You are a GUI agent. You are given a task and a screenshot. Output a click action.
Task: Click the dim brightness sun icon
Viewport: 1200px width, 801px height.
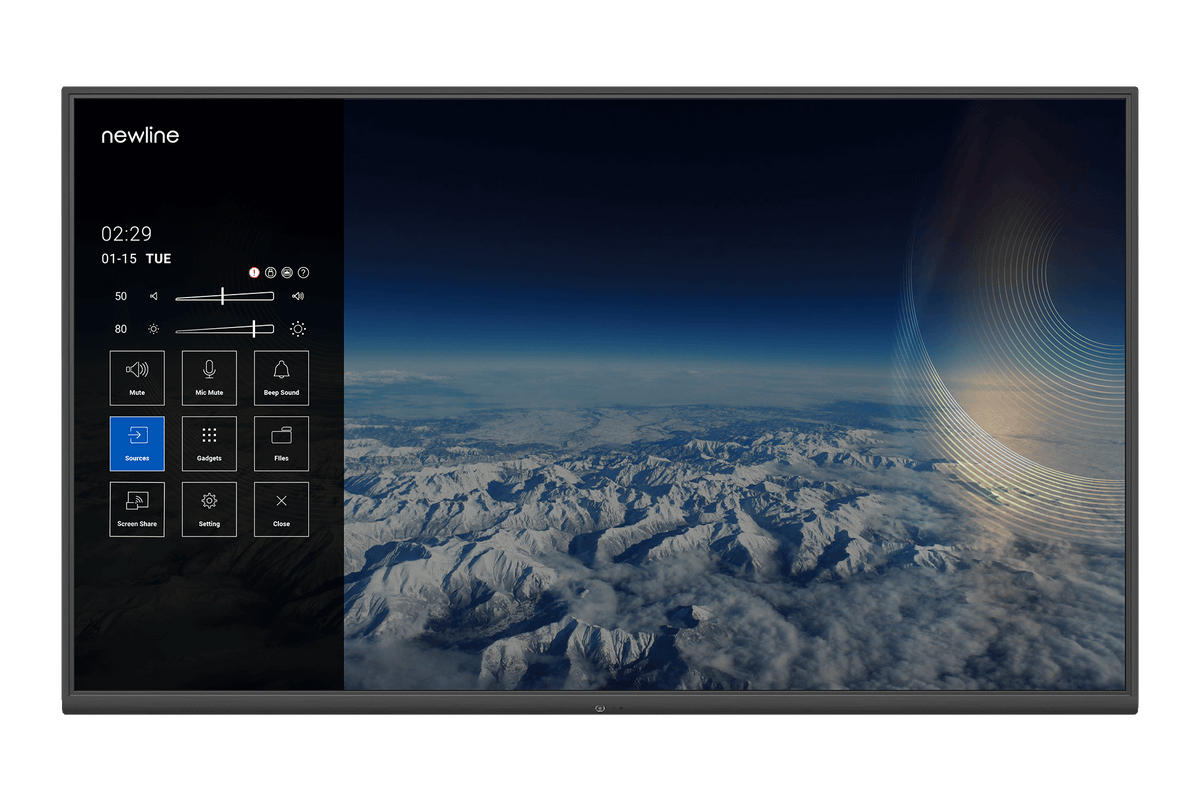click(154, 328)
